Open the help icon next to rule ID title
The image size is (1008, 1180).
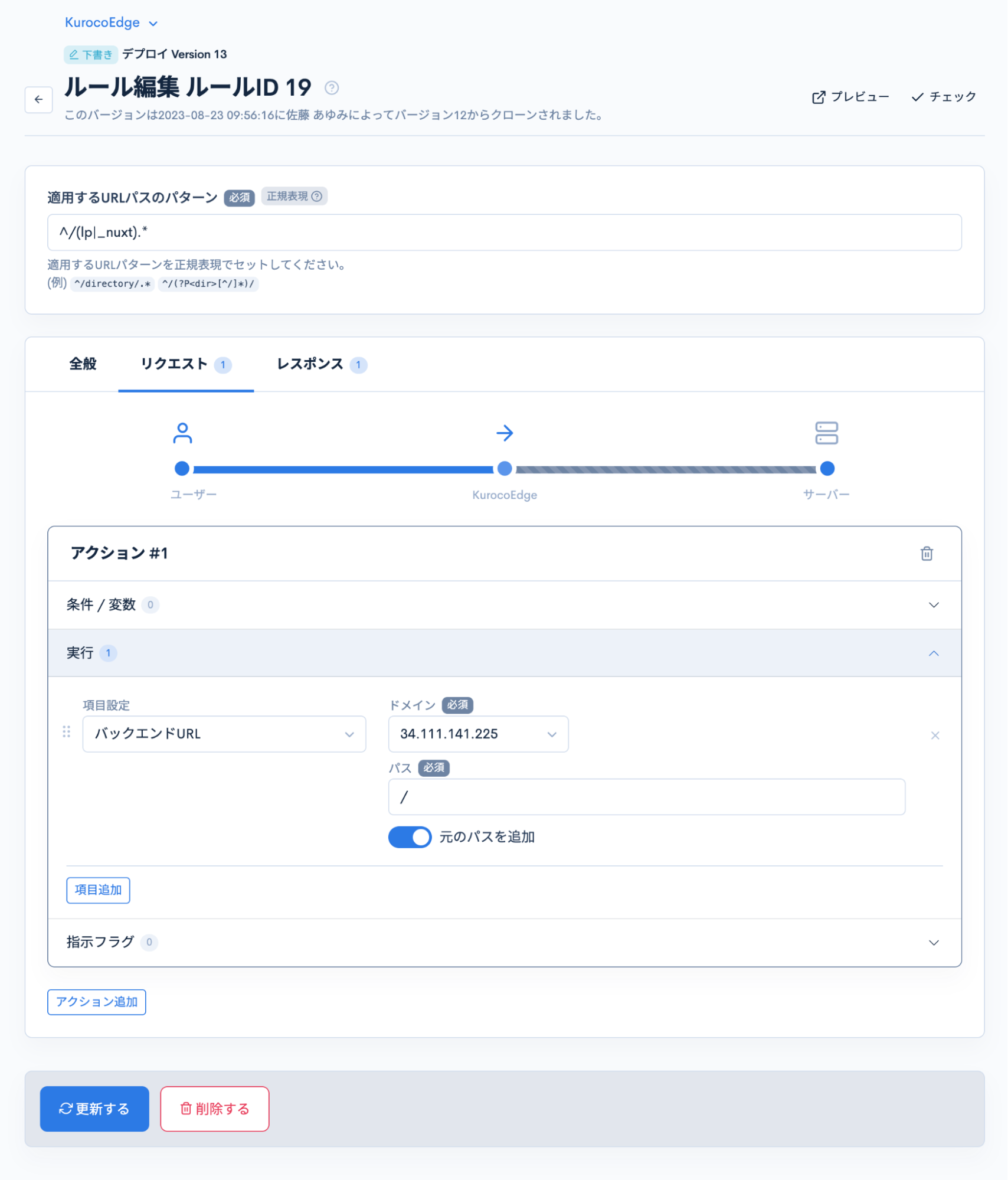332,88
